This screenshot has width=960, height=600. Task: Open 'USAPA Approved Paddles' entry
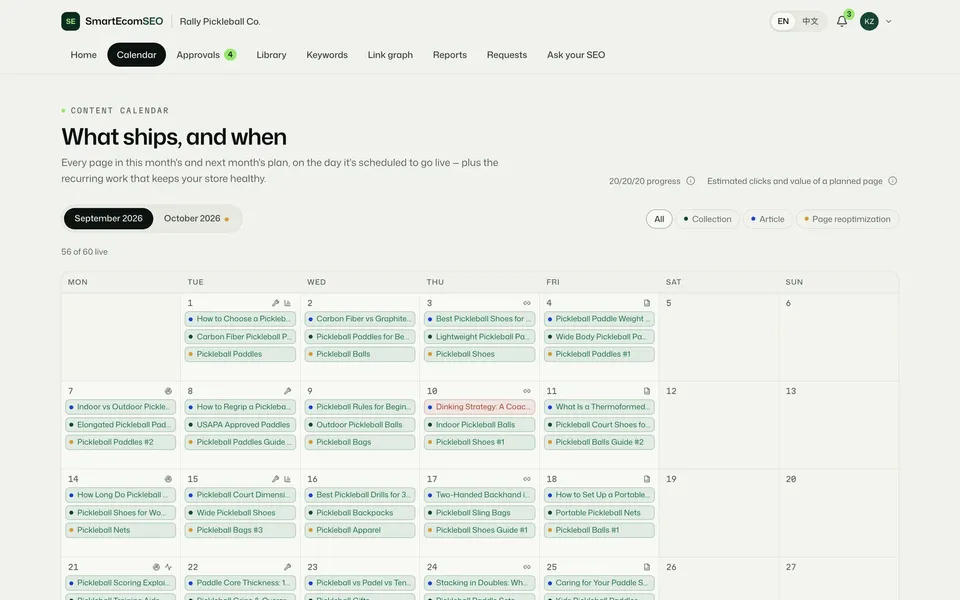(x=240, y=425)
